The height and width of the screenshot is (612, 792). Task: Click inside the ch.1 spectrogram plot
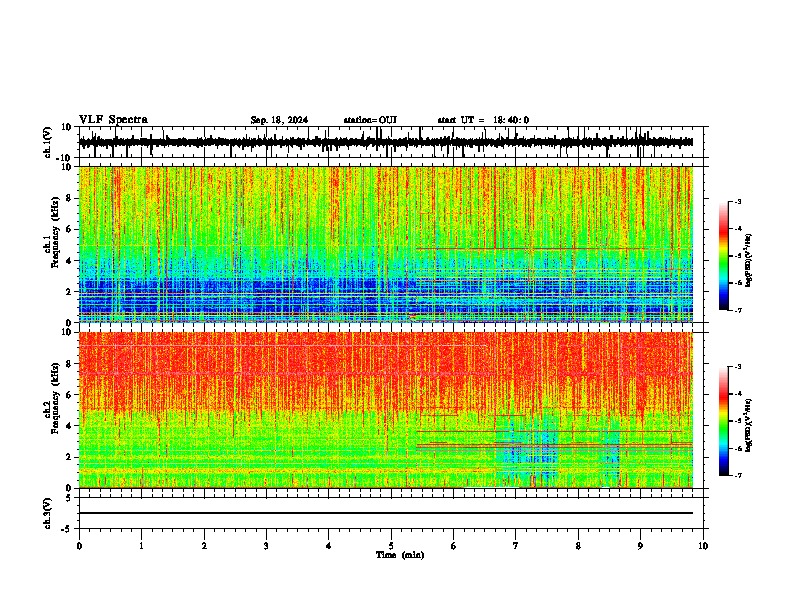[386, 244]
